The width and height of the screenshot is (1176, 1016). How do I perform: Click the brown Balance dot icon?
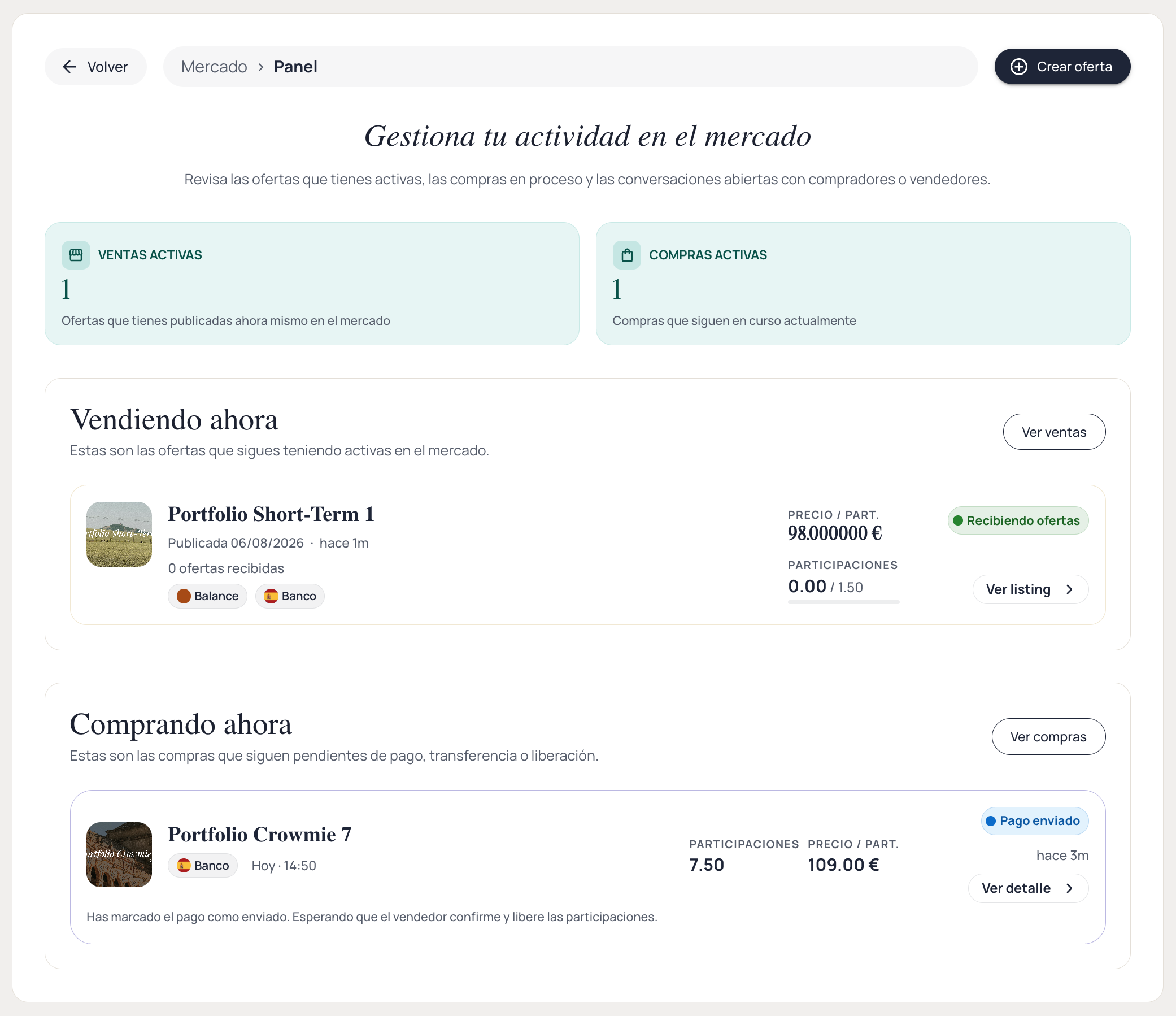coord(184,596)
